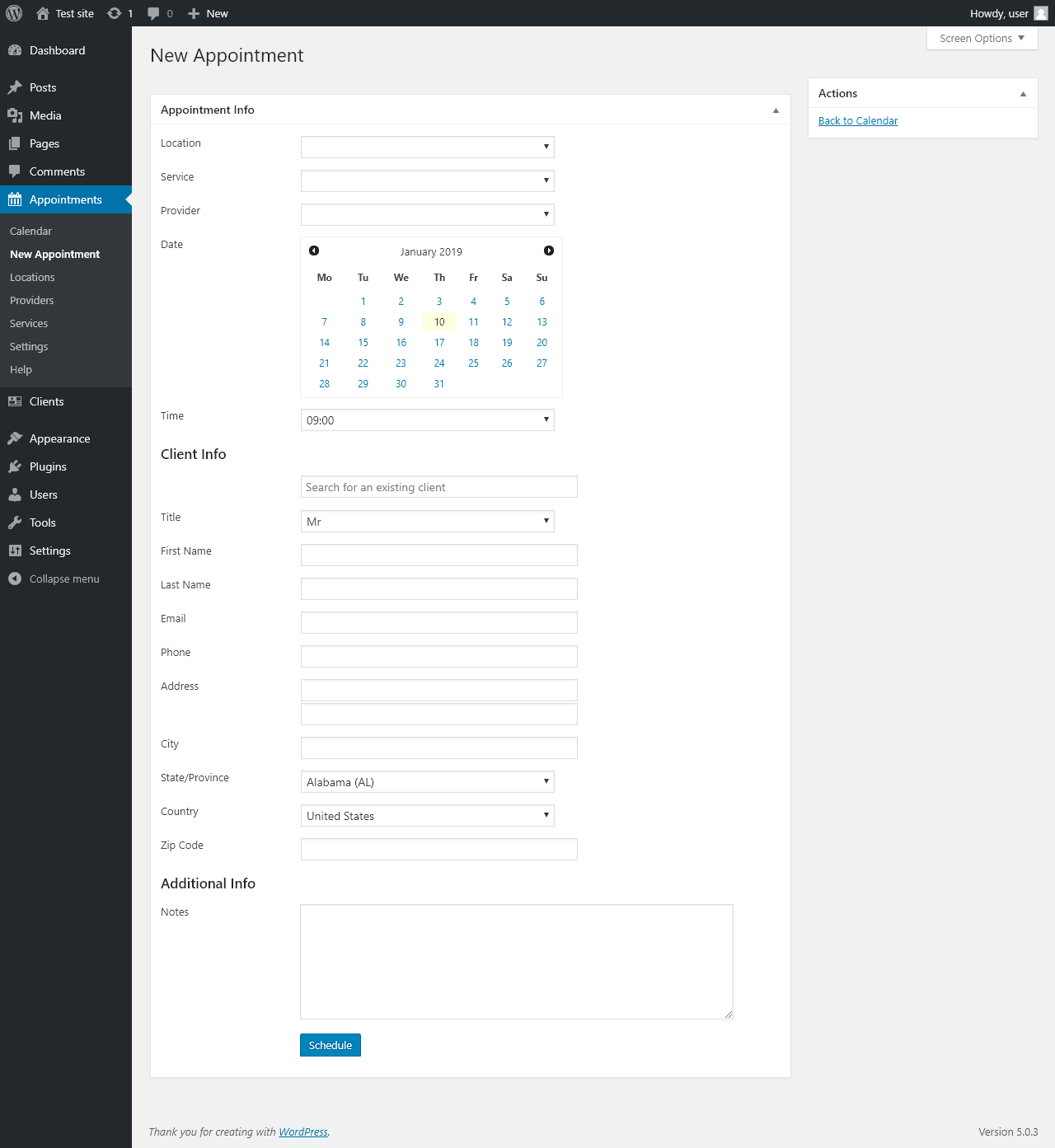Screen dimensions: 1055x1148
Task: Click the Tools wrench icon
Action: (x=15, y=522)
